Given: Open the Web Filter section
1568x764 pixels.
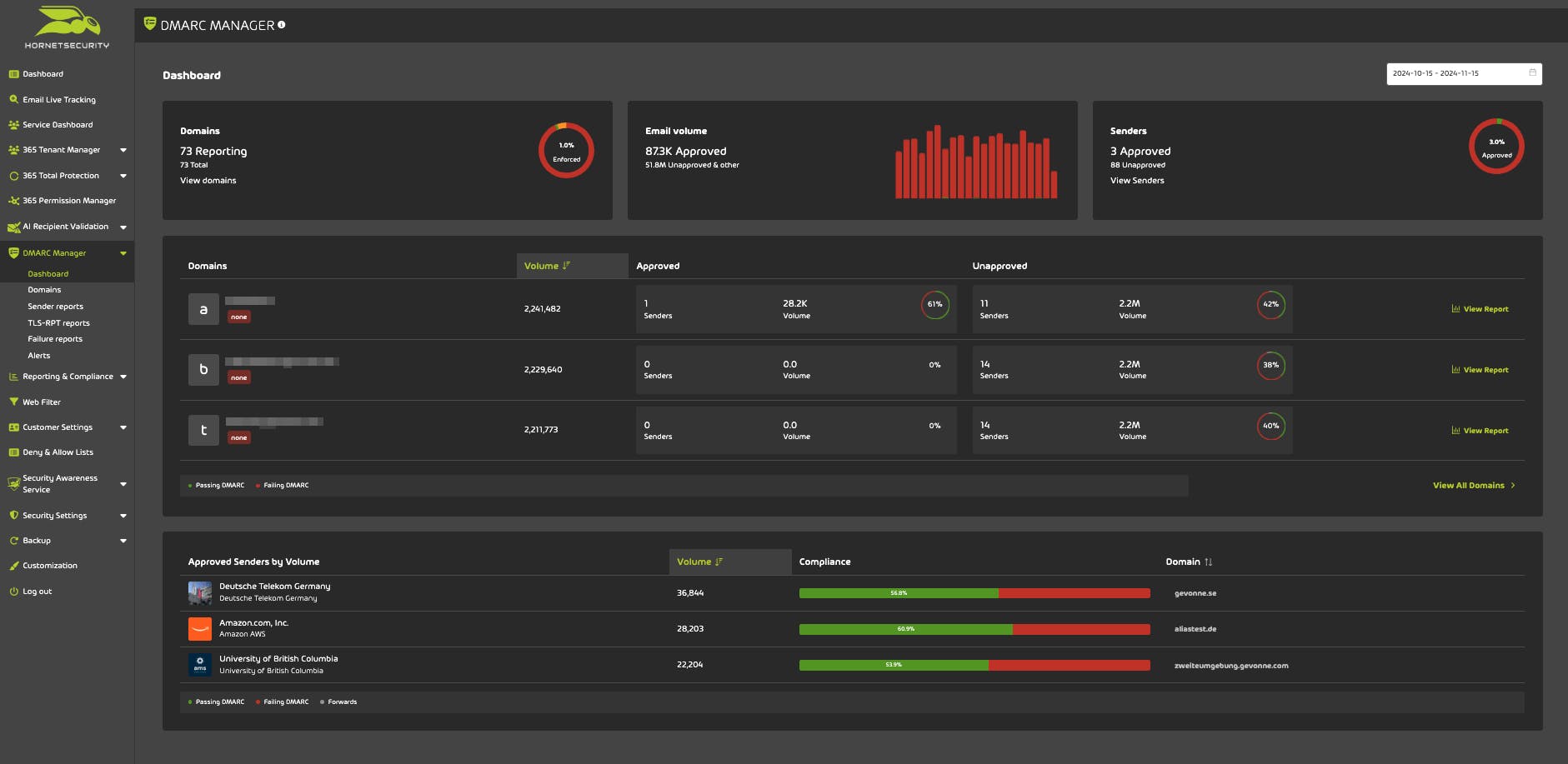Looking at the screenshot, I should [x=42, y=402].
